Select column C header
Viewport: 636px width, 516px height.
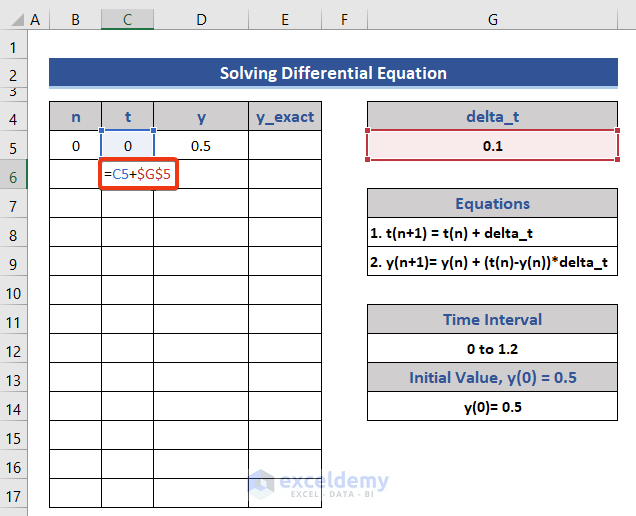click(x=127, y=19)
